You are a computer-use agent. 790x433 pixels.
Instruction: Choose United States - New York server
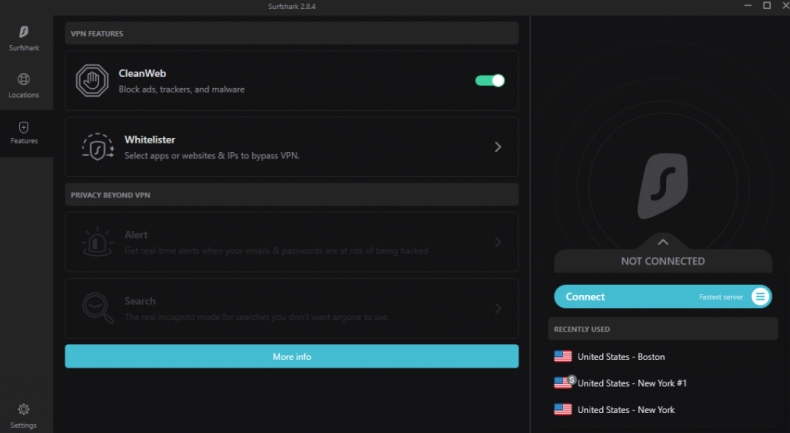tap(625, 410)
